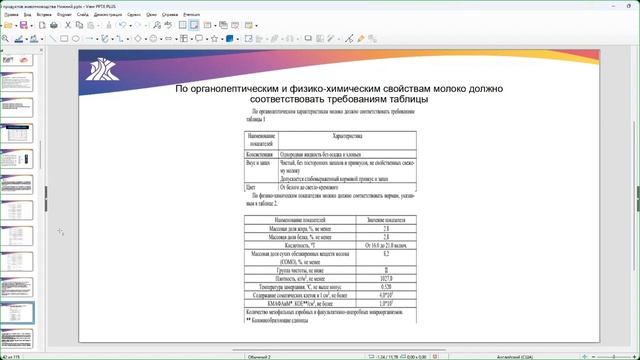This screenshot has height=360, width=640.
Task: Click the horizontal scrollbar below the slide
Action: coord(339,350)
